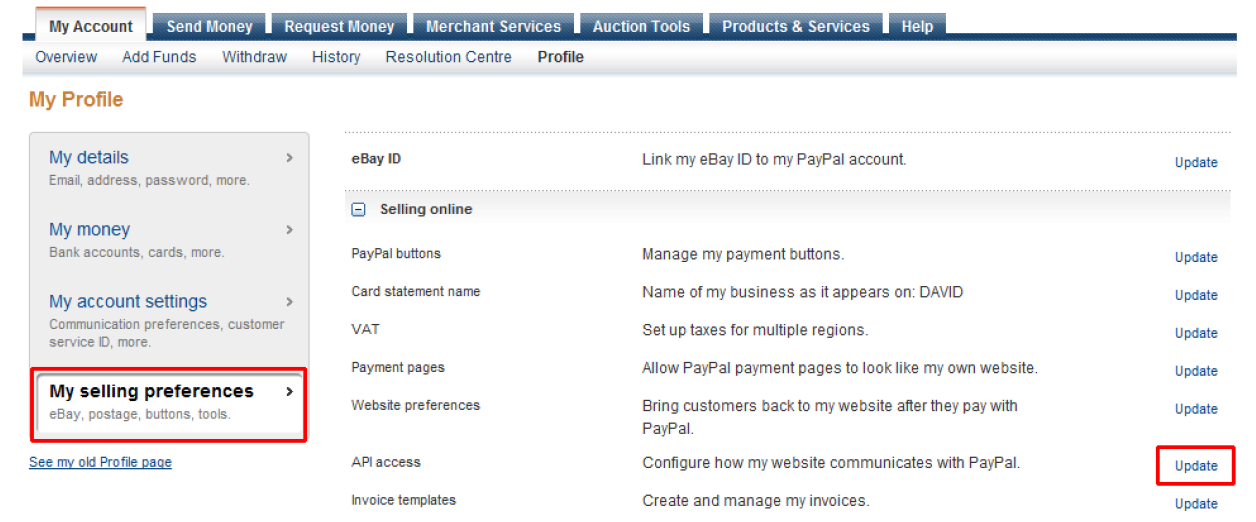
Task: Collapse the Selling online section minus icon
Action: (x=359, y=210)
